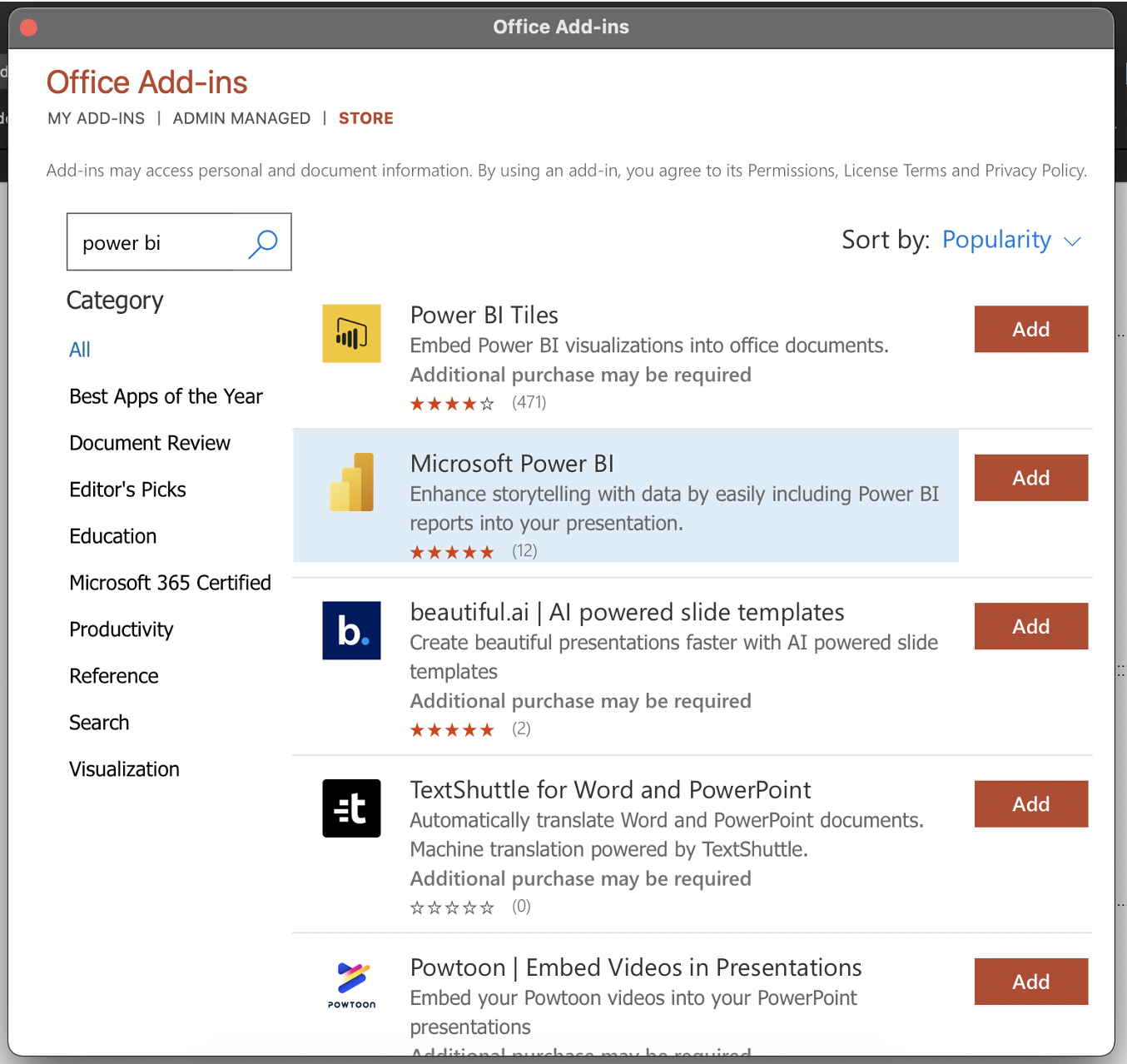Open the Sort by Popularity dropdown
This screenshot has width=1127, height=1064.
(1011, 240)
